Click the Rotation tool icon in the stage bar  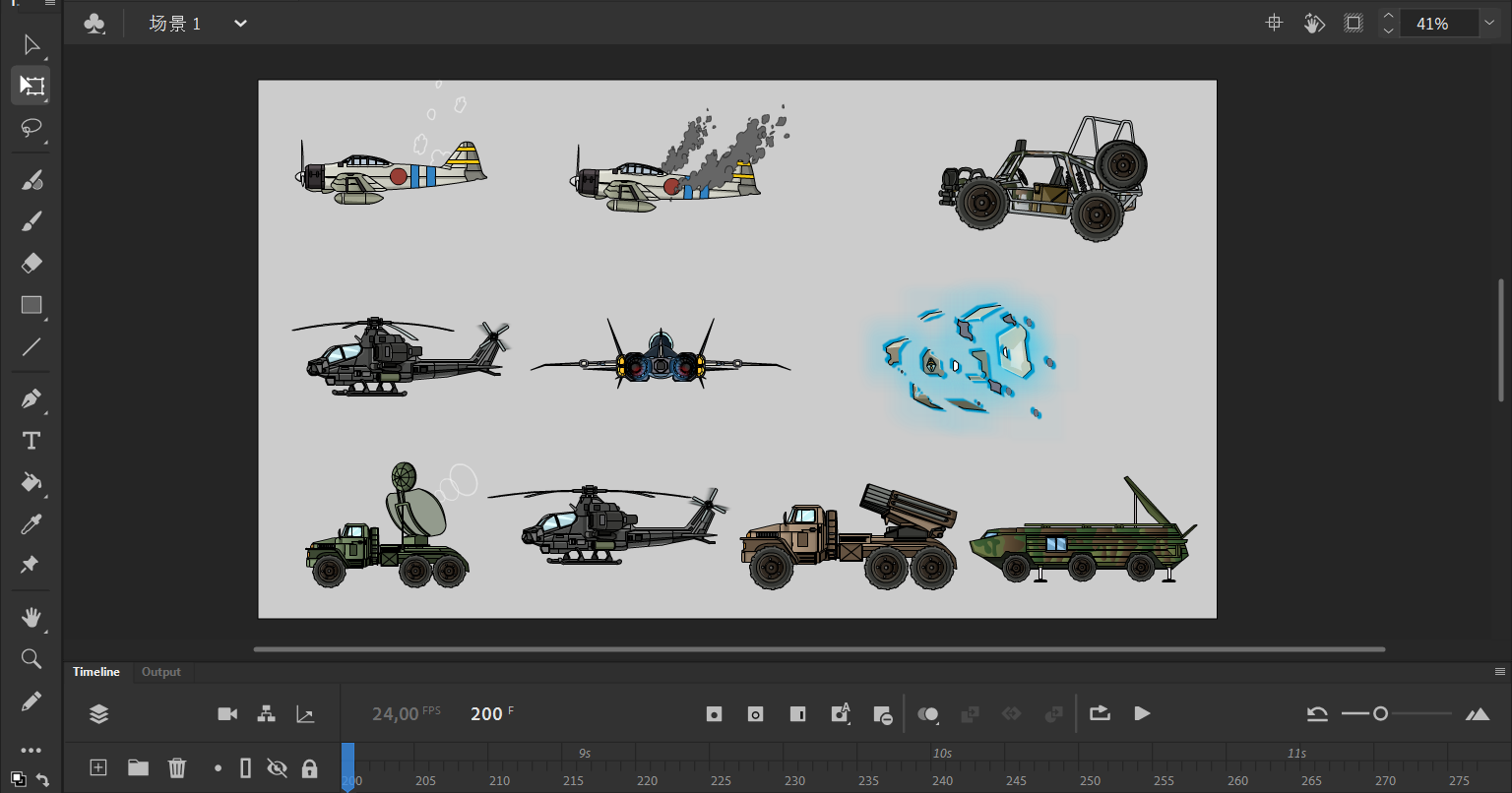pos(1314,24)
